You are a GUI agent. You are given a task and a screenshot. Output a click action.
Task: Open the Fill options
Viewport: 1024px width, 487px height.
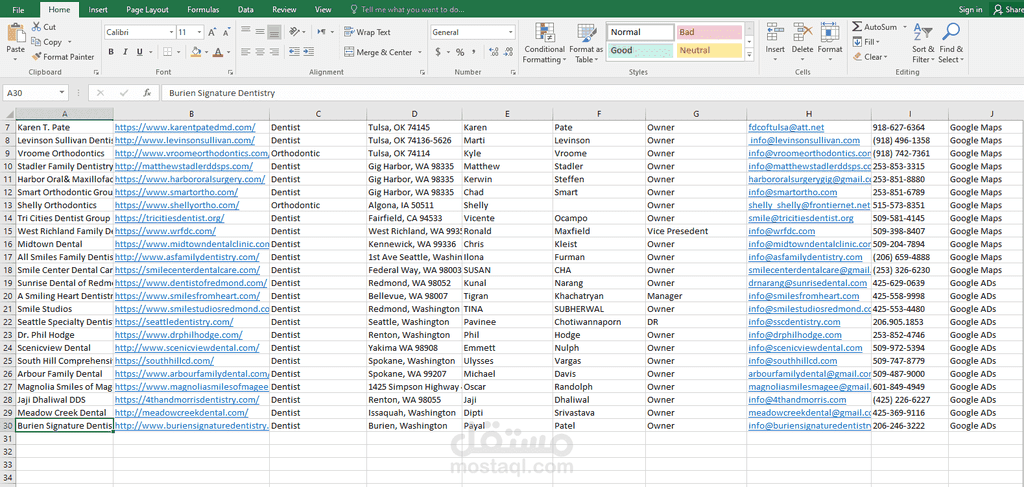[x=866, y=42]
